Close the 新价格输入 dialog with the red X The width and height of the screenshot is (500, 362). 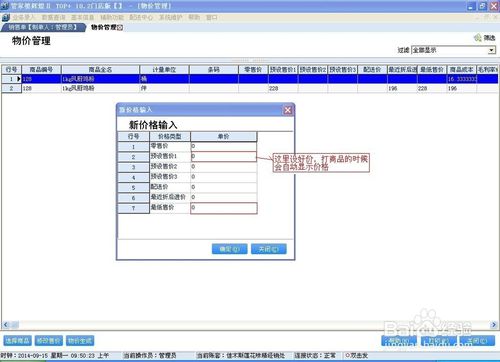coord(288,110)
